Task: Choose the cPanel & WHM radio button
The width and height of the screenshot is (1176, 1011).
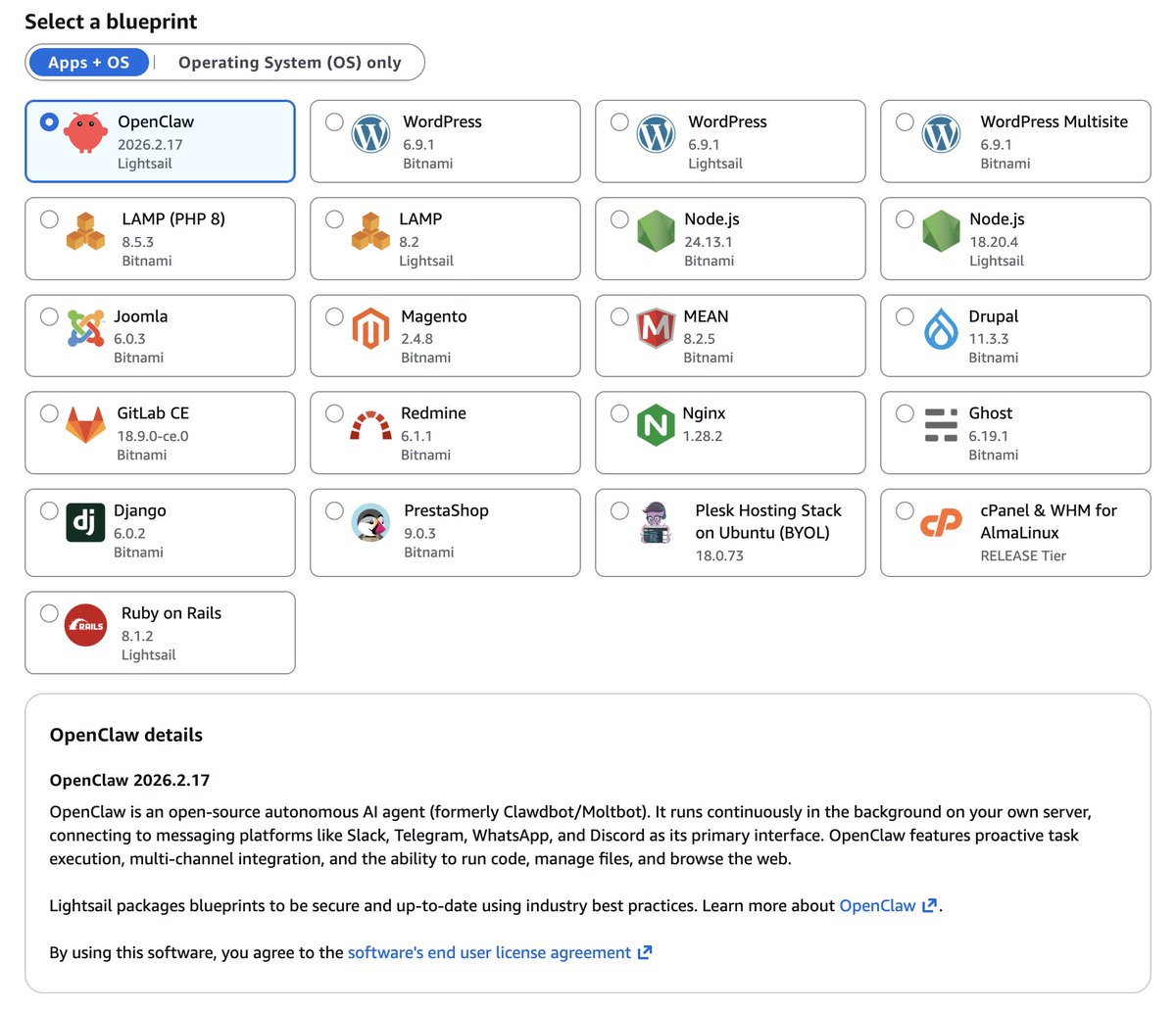Action: 905,509
